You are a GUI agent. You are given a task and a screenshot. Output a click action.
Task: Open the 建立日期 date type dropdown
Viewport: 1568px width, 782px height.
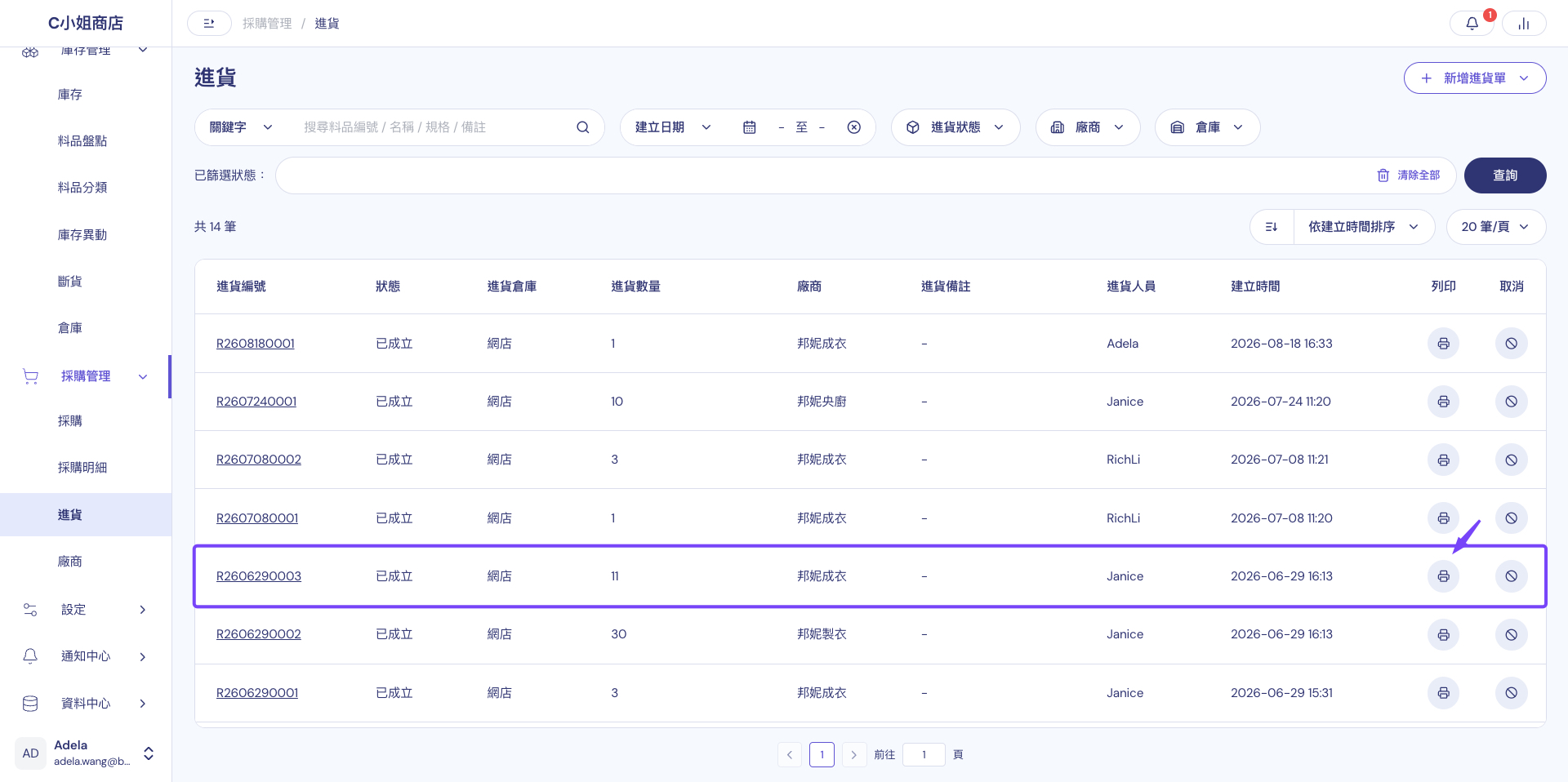(674, 127)
